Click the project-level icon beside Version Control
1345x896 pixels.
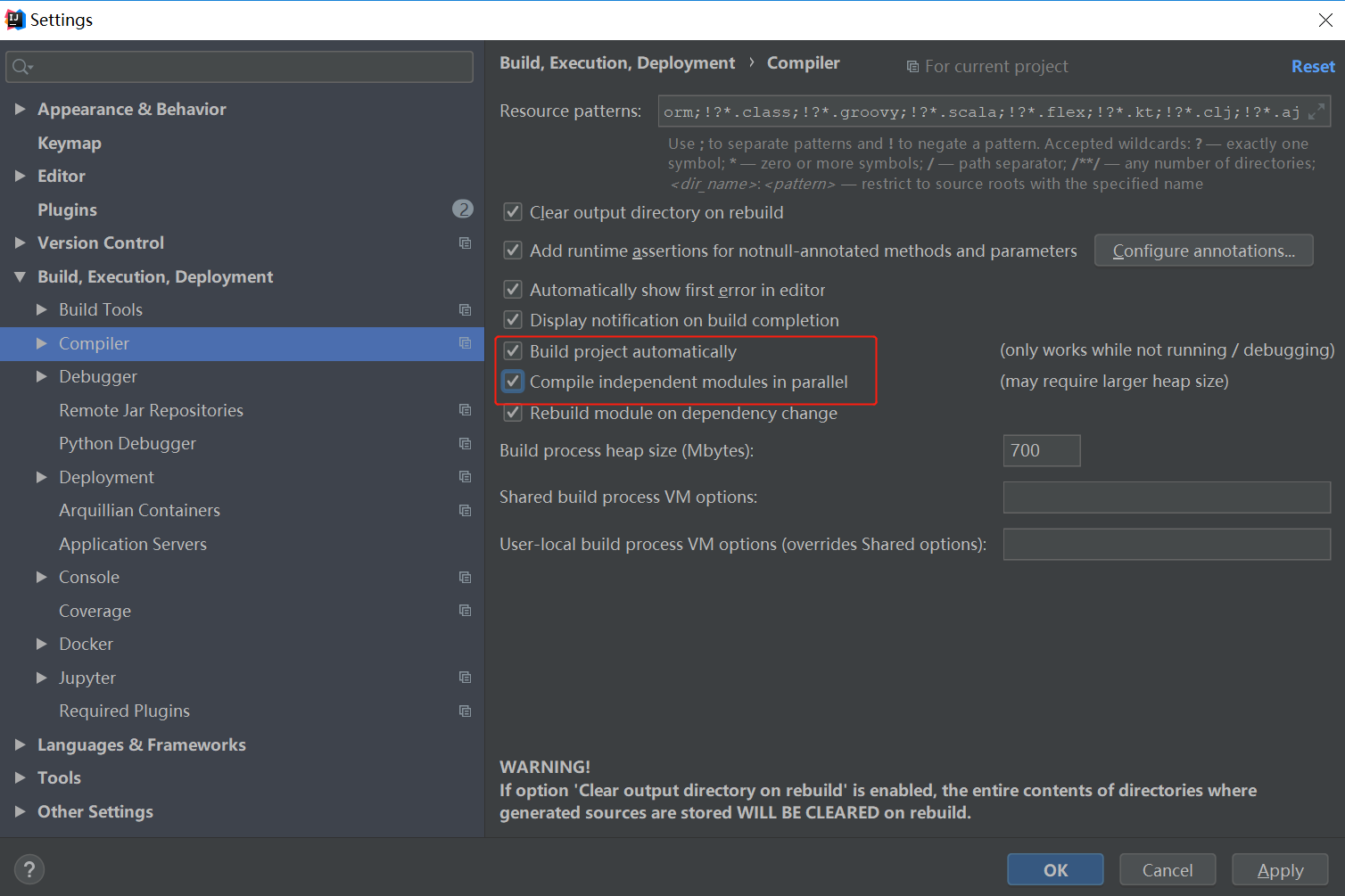tap(465, 242)
